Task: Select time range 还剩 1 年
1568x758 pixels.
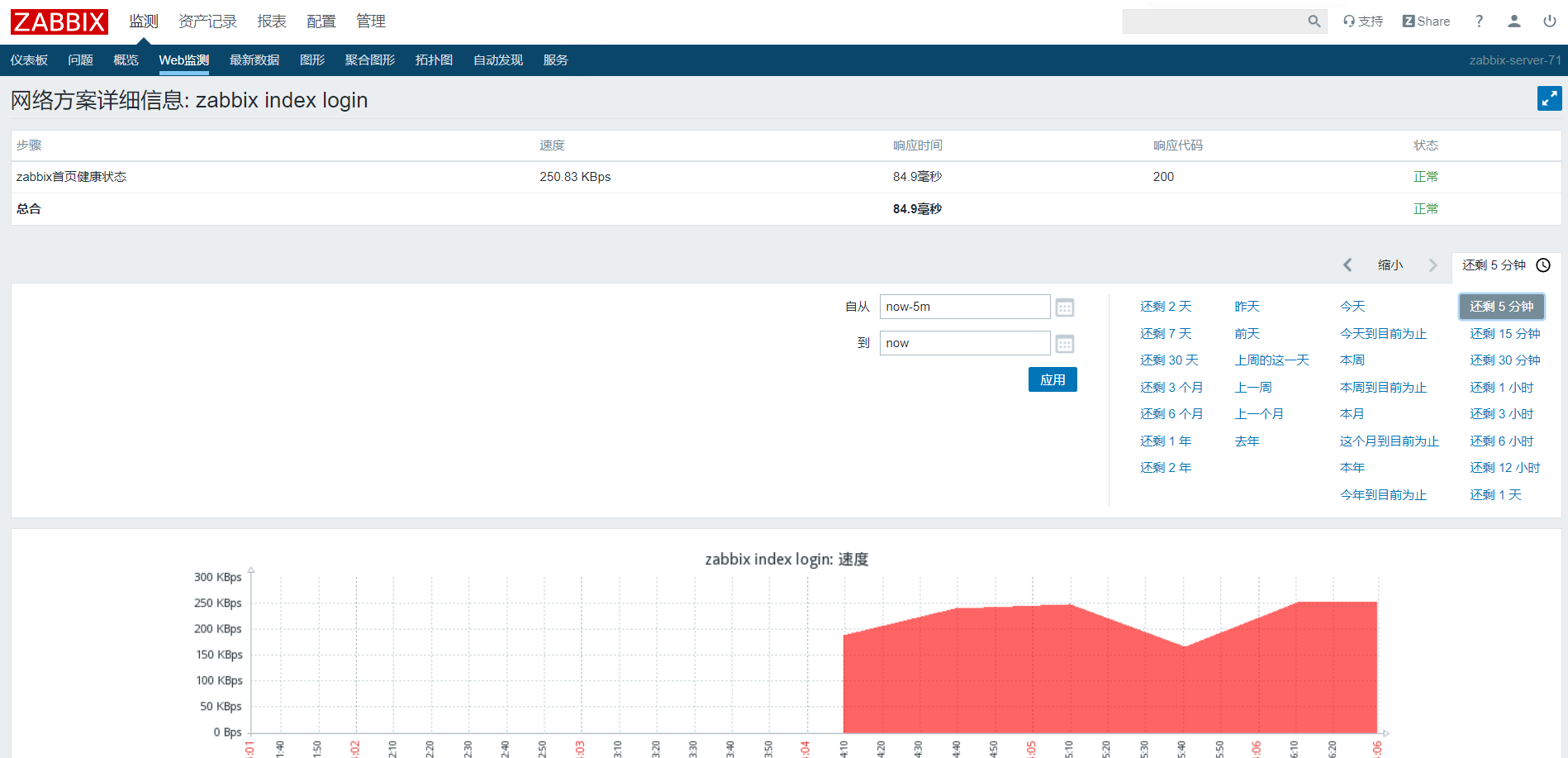Action: click(x=1166, y=441)
